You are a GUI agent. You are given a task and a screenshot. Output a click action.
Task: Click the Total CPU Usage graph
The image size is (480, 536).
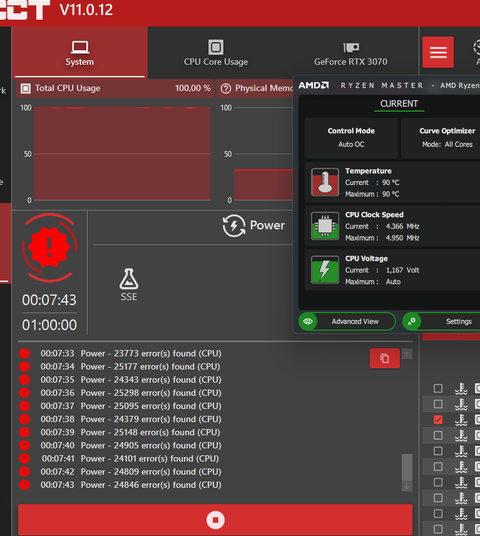[122, 154]
